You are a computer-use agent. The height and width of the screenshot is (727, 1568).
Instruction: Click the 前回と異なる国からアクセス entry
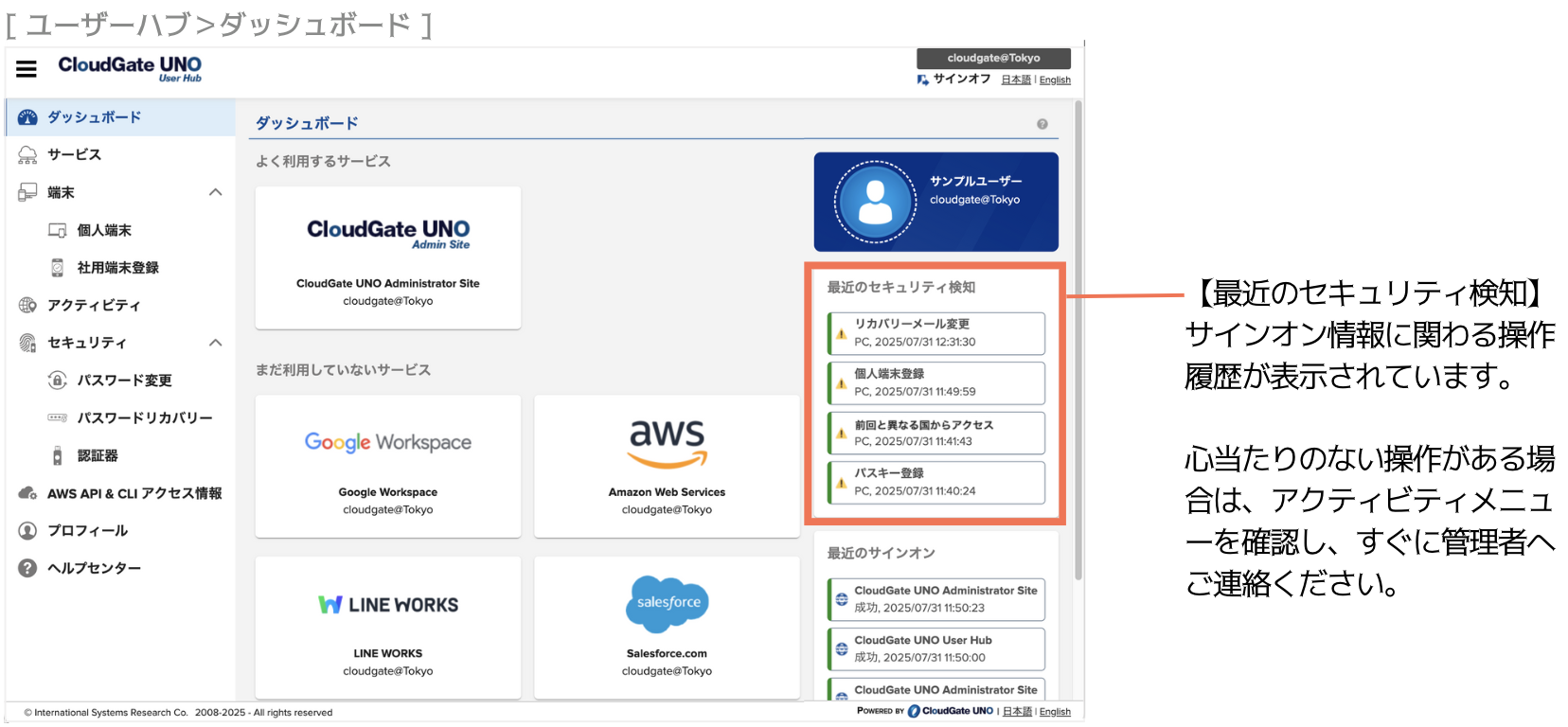[x=935, y=433]
